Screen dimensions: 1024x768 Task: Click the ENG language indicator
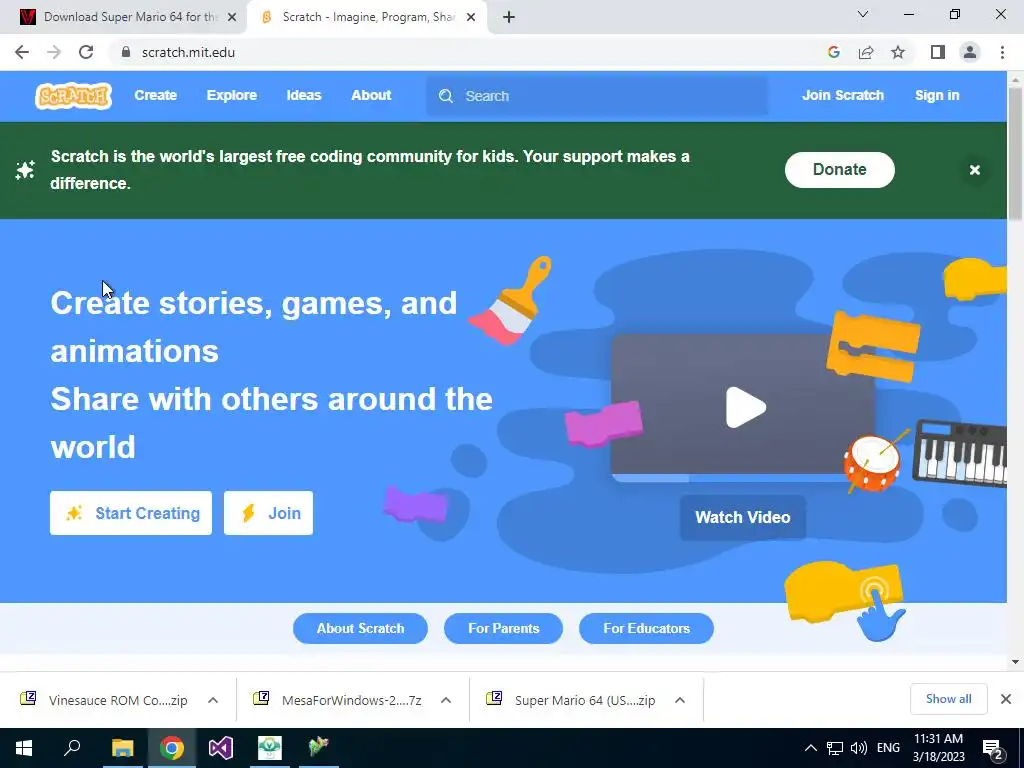coord(888,748)
